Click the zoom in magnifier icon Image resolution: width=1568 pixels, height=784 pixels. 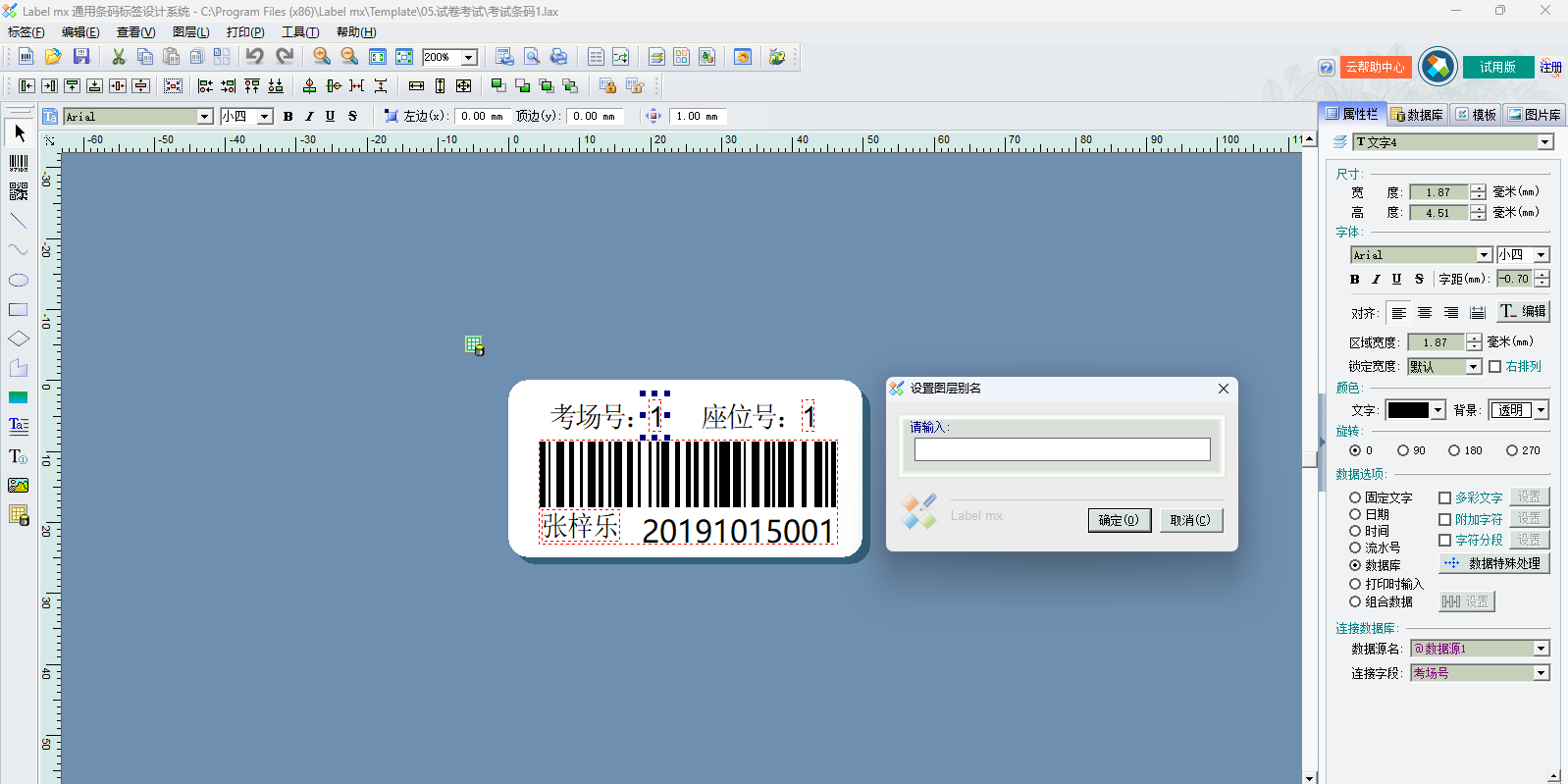point(322,57)
